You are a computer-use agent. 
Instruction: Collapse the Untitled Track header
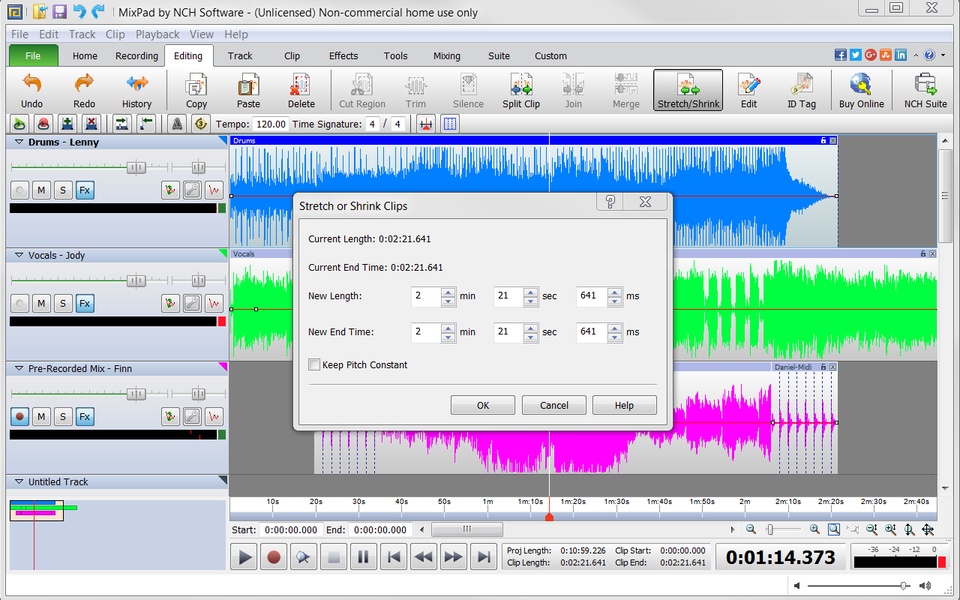click(19, 482)
